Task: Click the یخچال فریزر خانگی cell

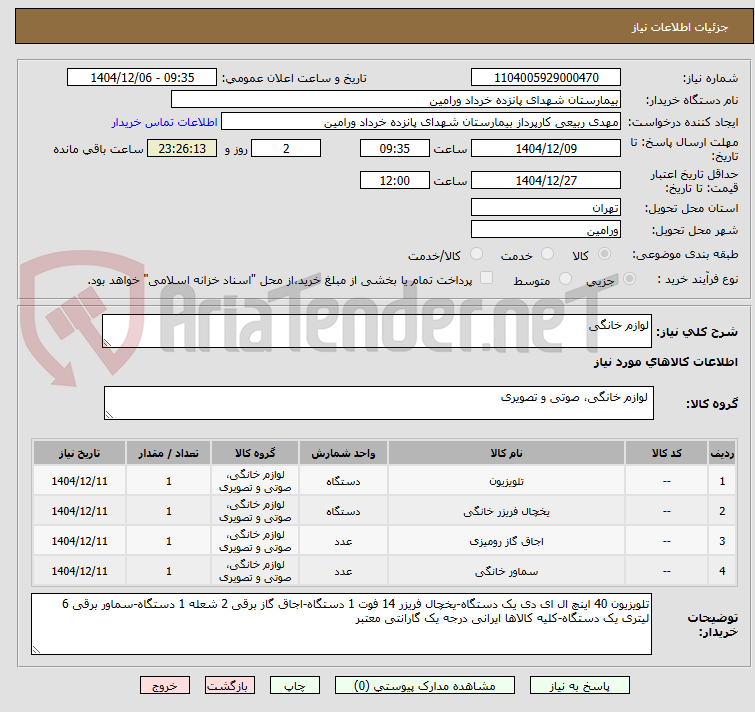Action: click(x=506, y=511)
